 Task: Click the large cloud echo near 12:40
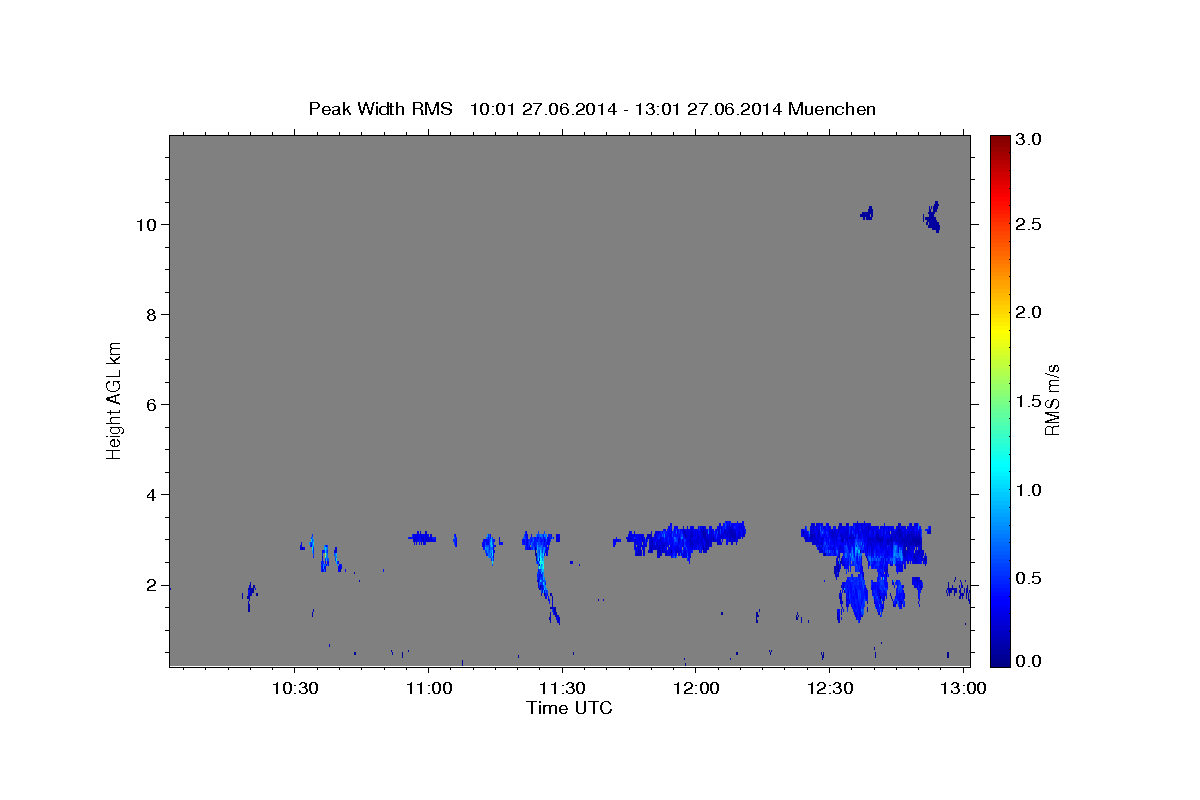click(x=865, y=560)
